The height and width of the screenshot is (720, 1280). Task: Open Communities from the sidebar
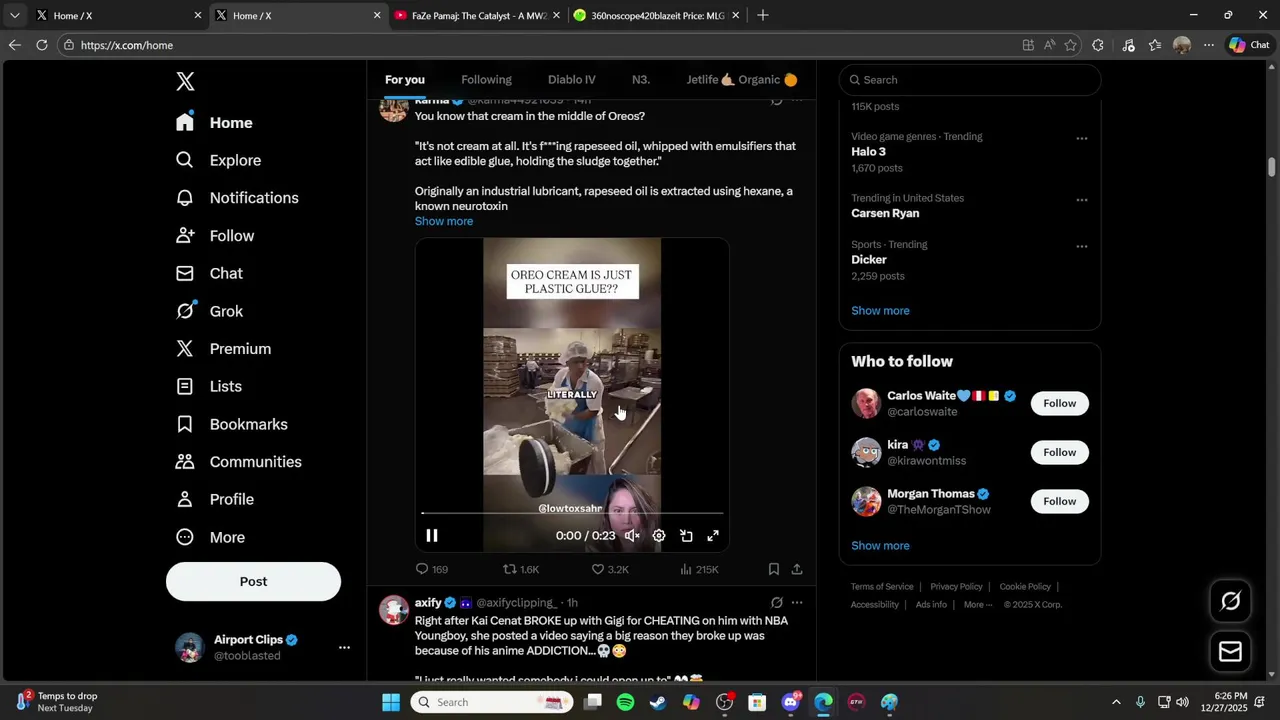click(x=238, y=462)
